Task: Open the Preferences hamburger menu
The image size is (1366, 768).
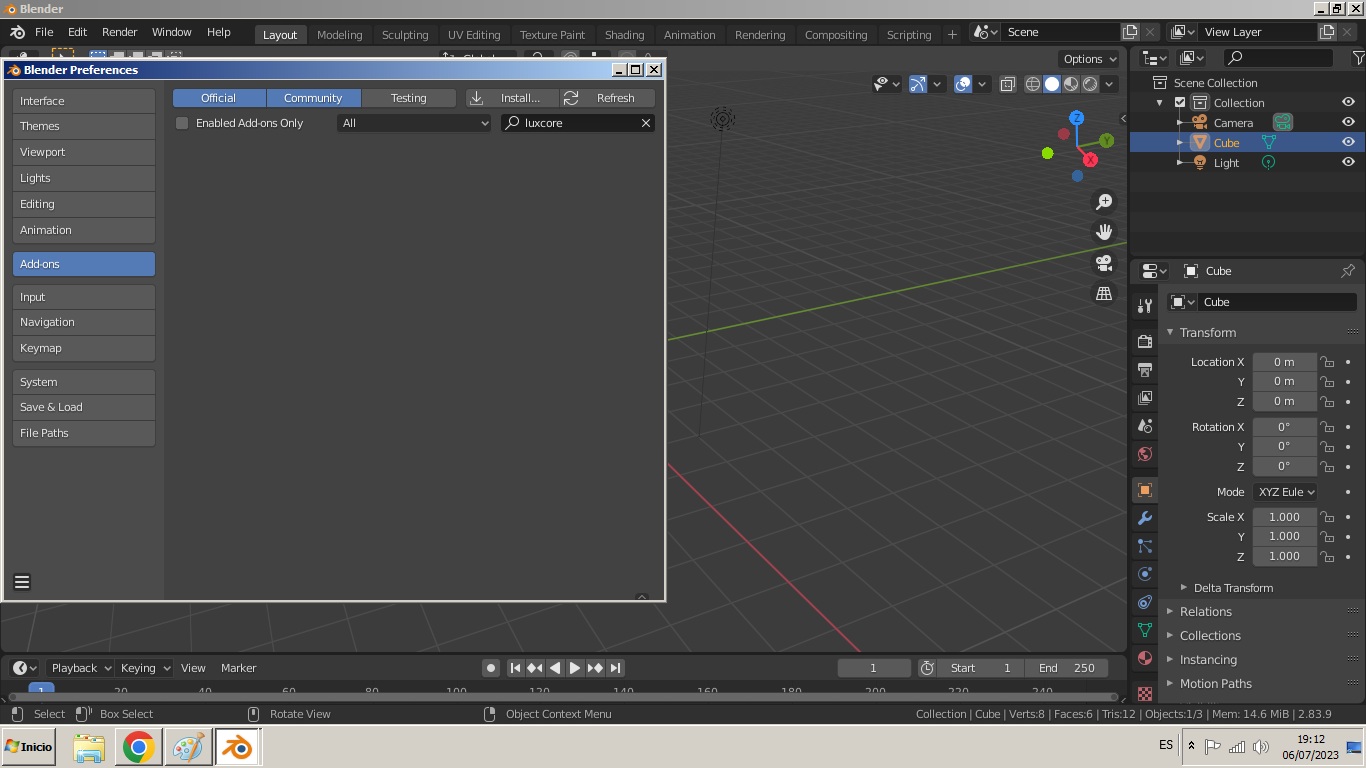Action: [x=22, y=582]
